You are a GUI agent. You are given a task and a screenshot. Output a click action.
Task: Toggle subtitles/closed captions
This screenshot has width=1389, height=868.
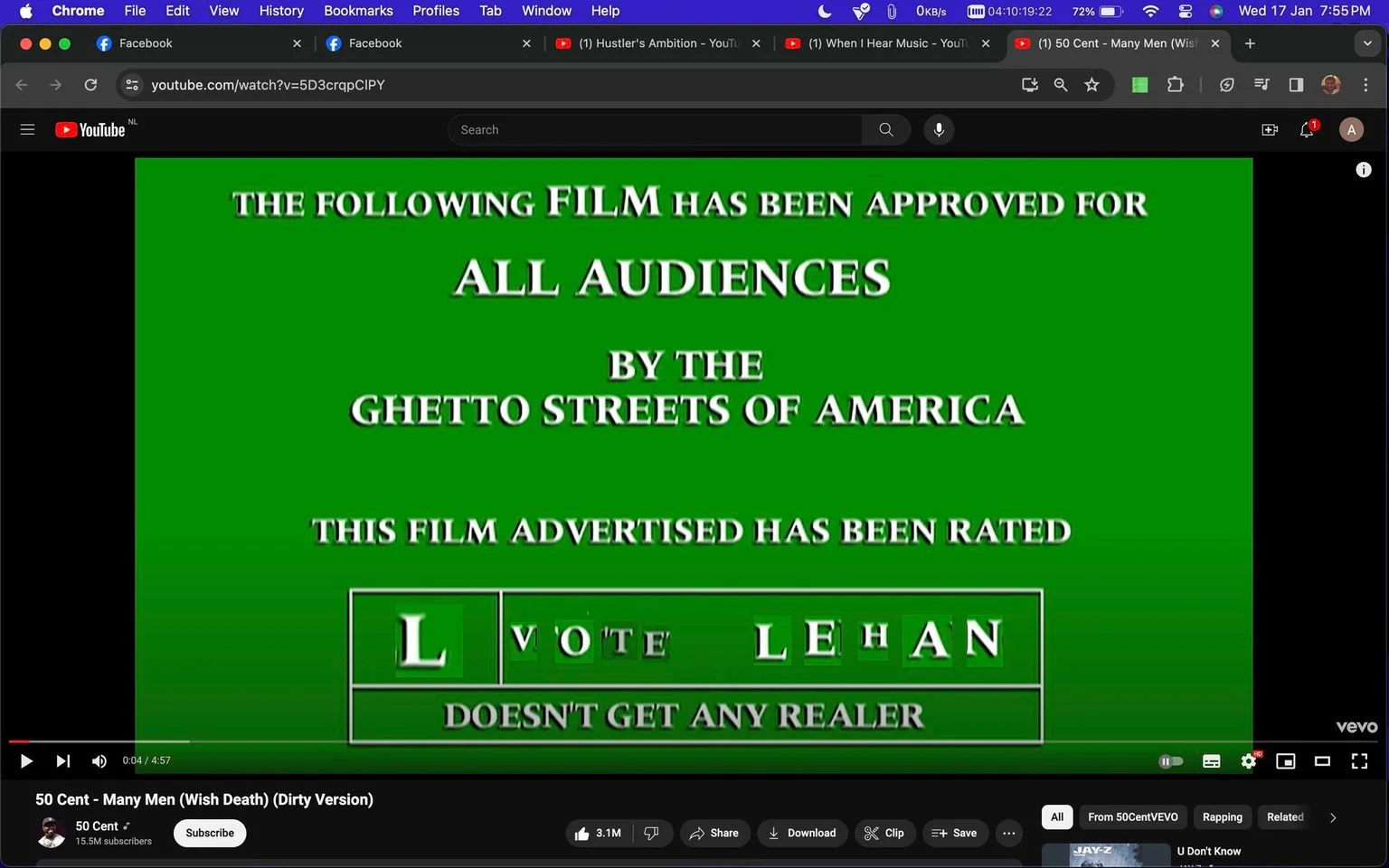coord(1212,761)
